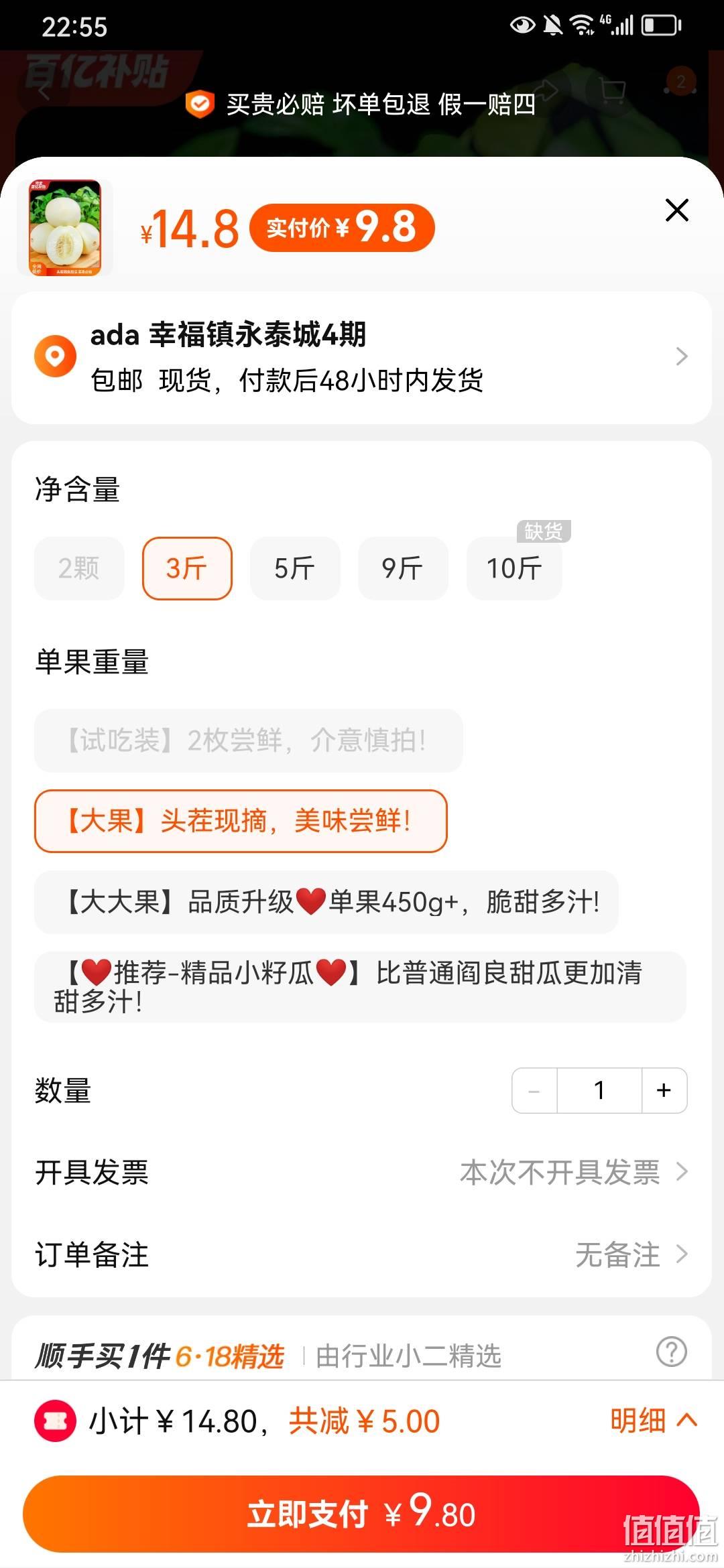Tap the shopping cart icon behind overlay
This screenshot has width=724, height=1568.
pyautogui.click(x=611, y=90)
